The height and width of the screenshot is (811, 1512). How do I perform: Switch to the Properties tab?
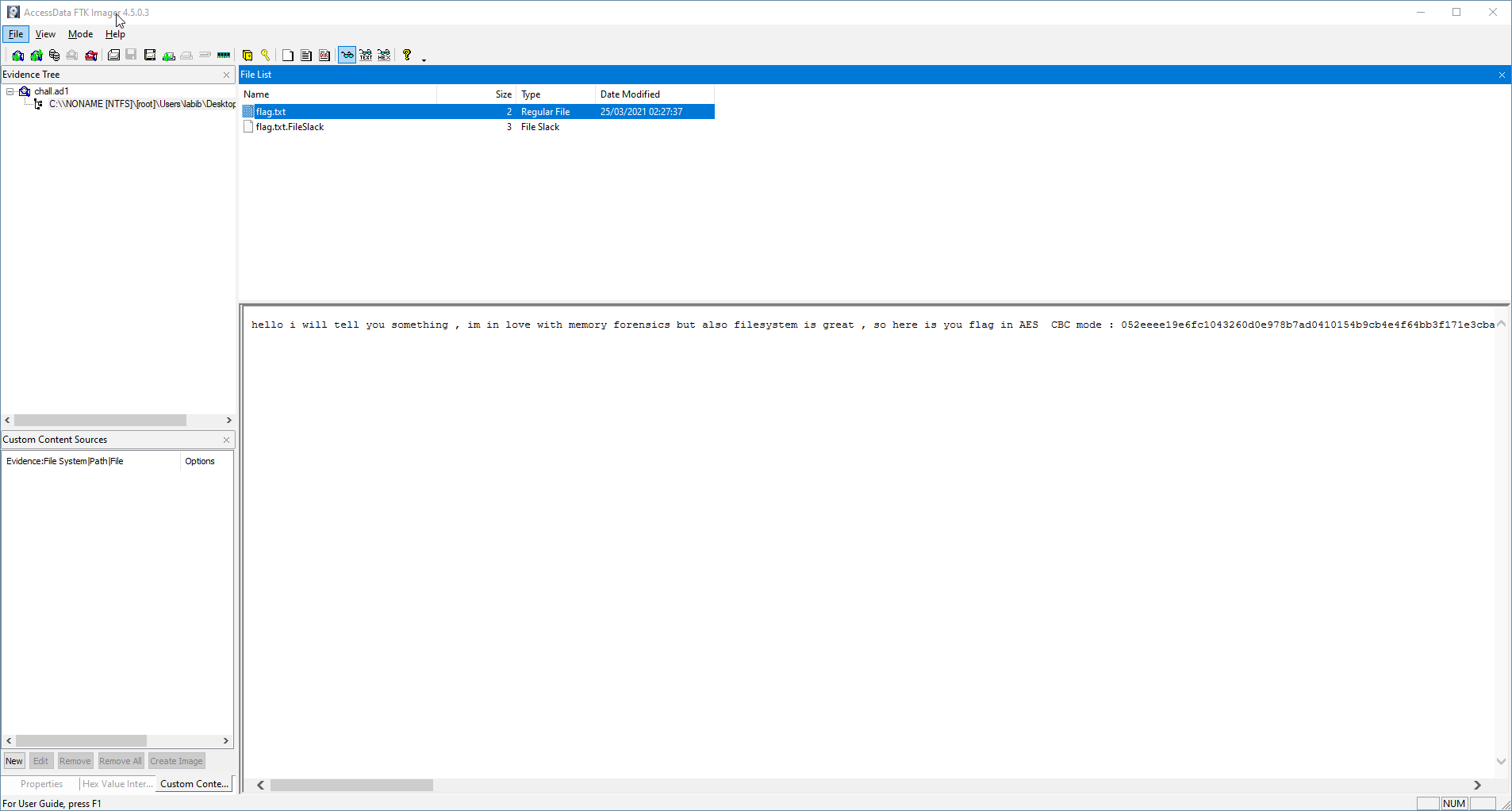[x=41, y=784]
